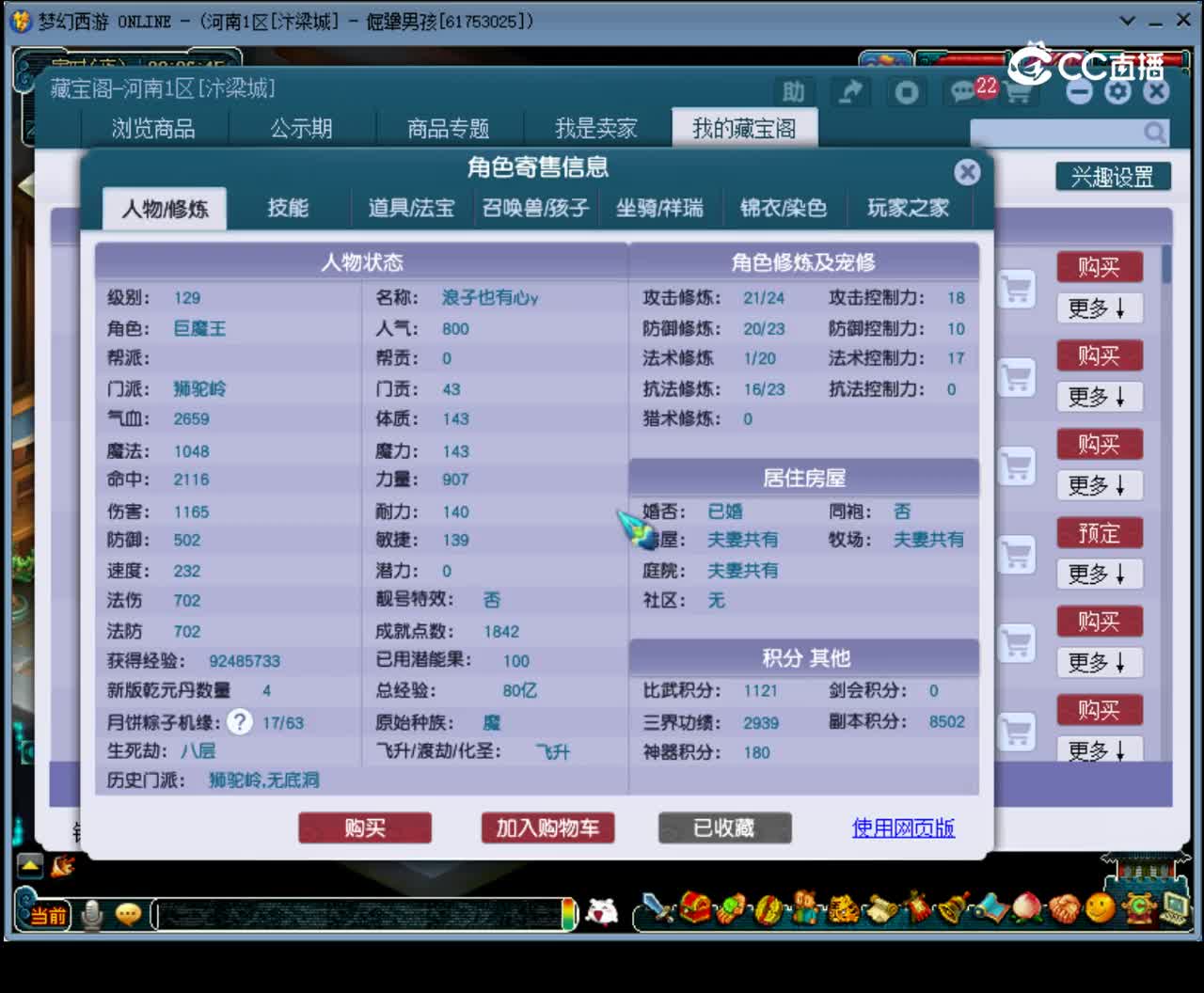Open messages with the 22 badge

point(969,91)
